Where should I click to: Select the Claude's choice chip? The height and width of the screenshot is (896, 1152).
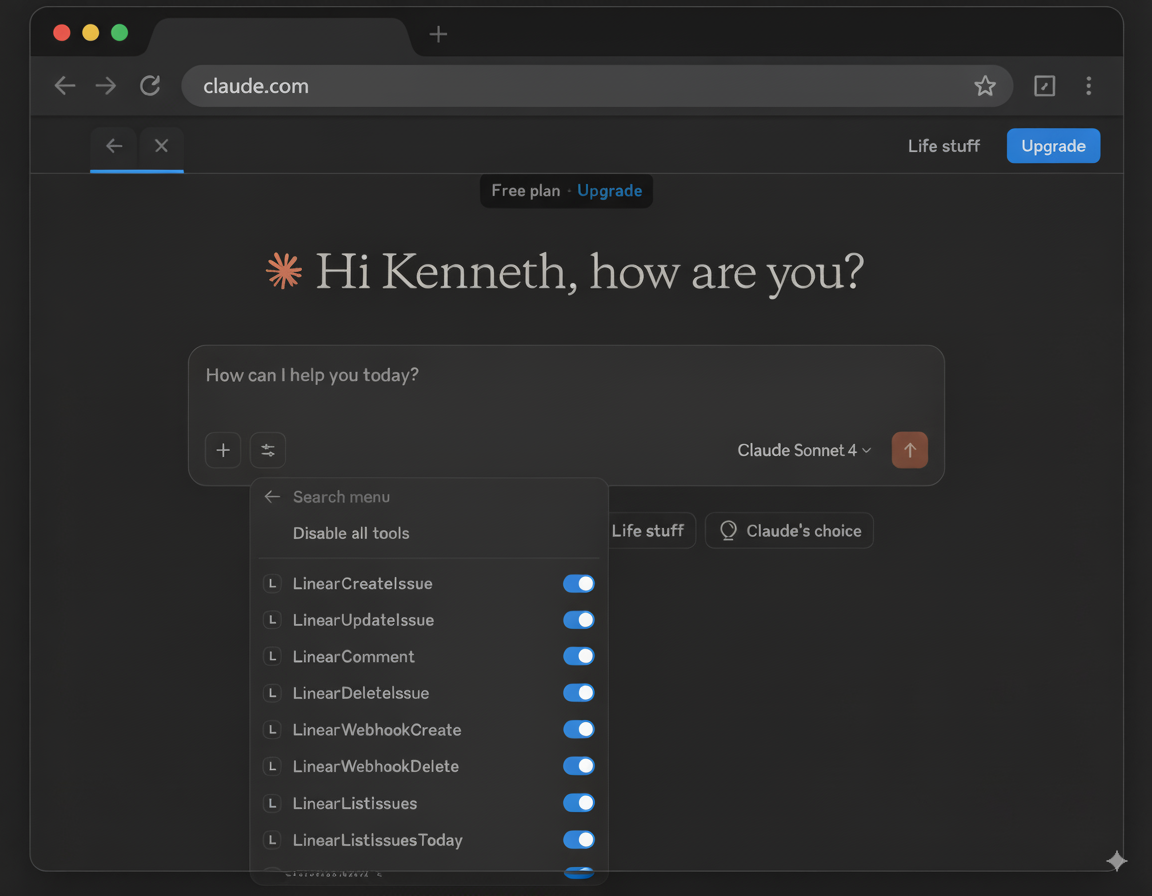789,530
